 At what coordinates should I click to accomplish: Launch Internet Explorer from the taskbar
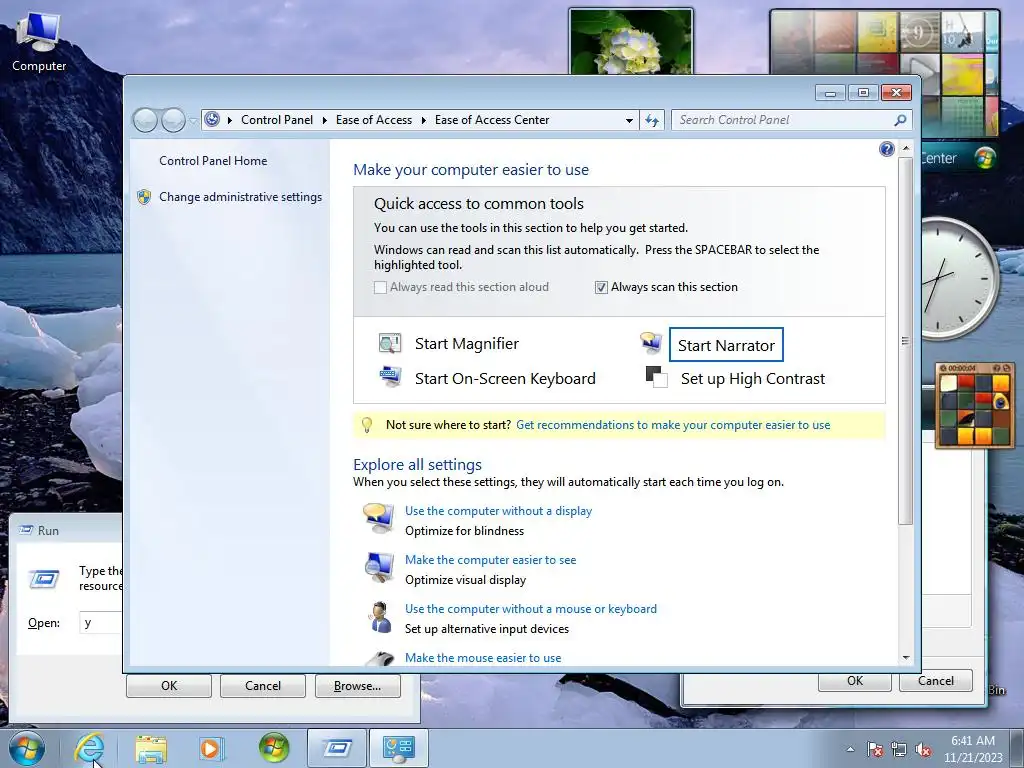[x=89, y=748]
